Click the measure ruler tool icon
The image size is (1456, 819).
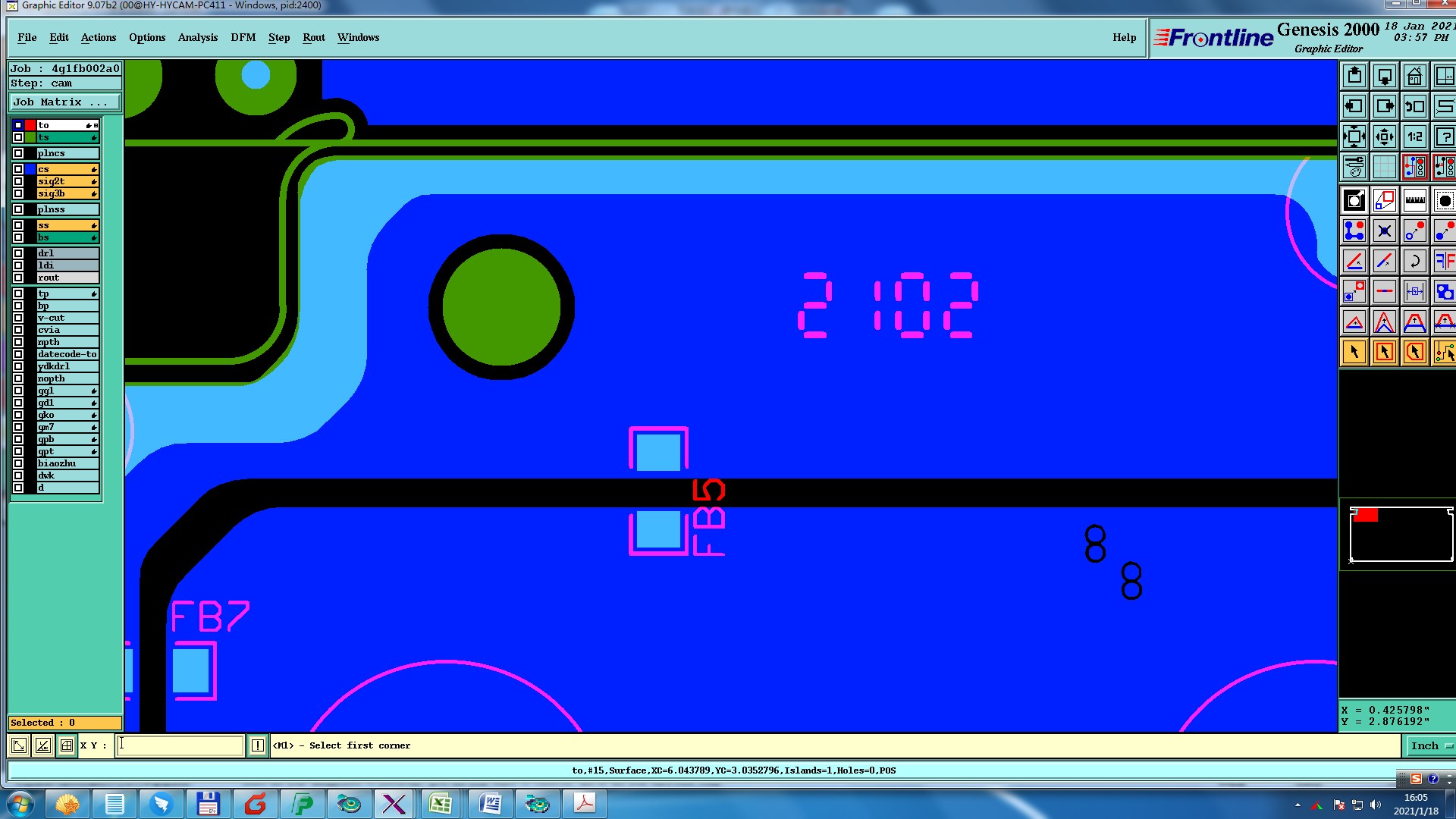point(1414,201)
